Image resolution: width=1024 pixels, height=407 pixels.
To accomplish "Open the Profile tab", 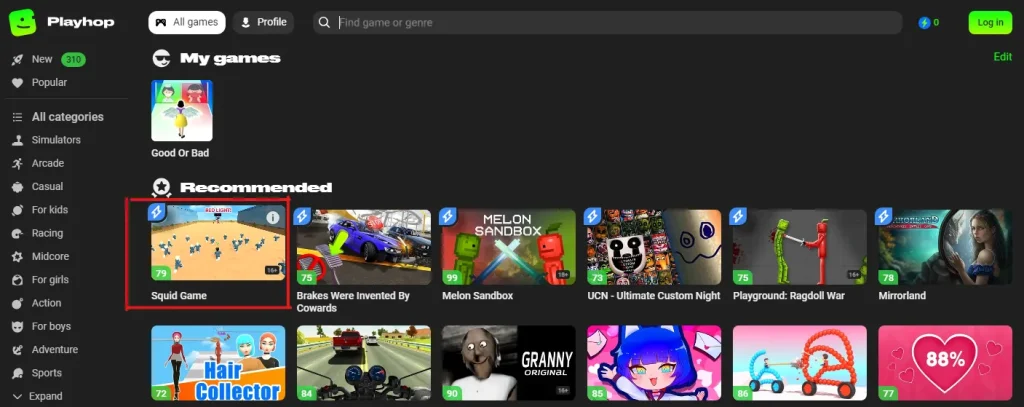I will [264, 22].
